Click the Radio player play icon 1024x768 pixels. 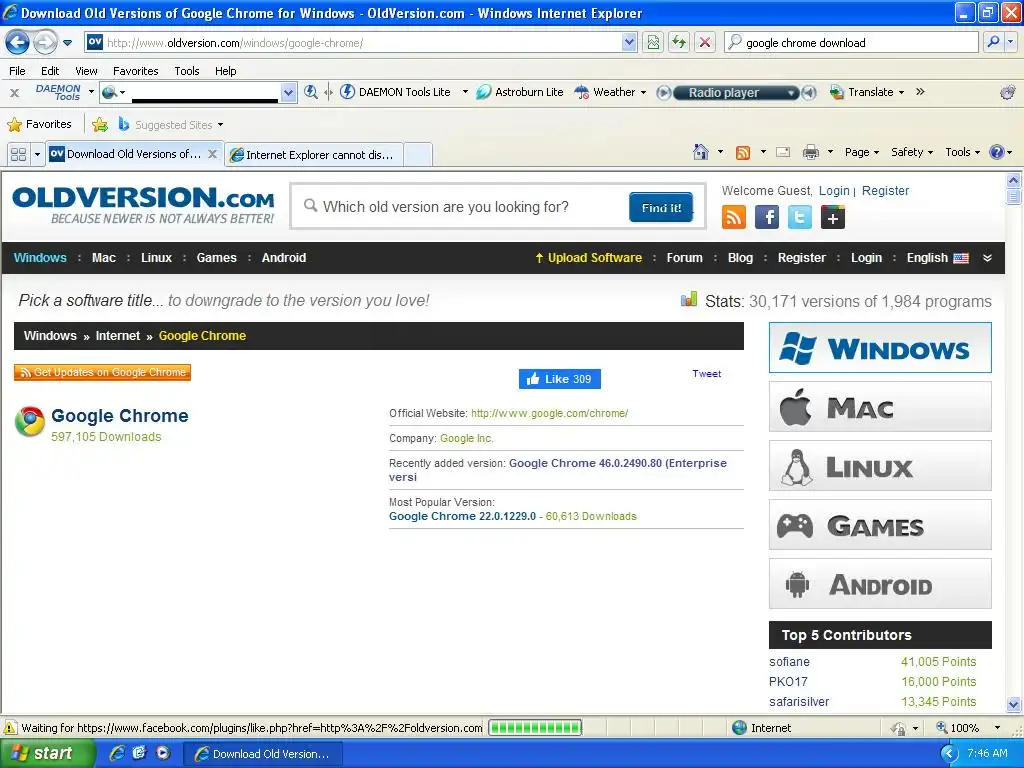pos(663,93)
